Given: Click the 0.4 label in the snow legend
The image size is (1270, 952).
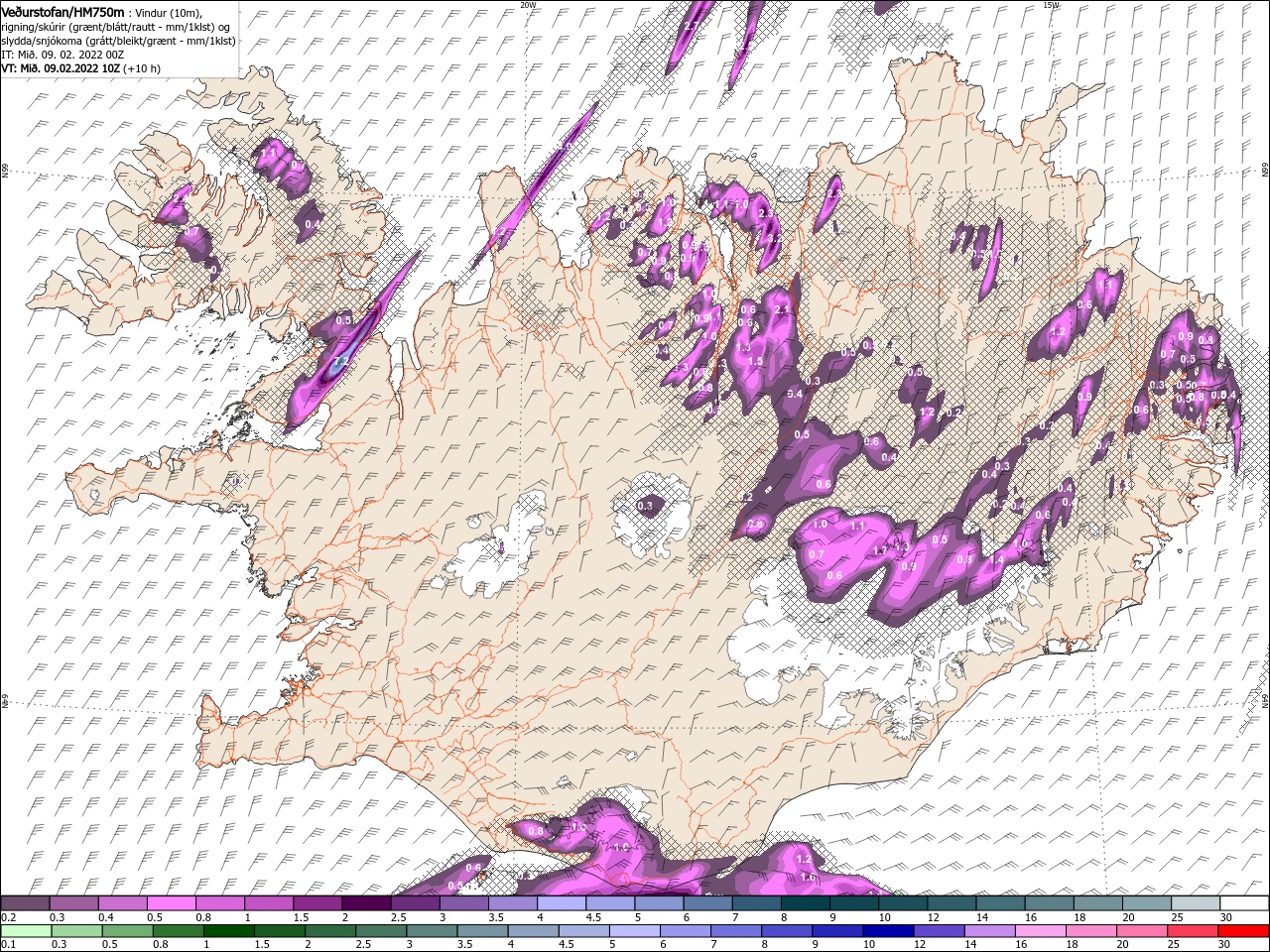Looking at the screenshot, I should [x=105, y=917].
